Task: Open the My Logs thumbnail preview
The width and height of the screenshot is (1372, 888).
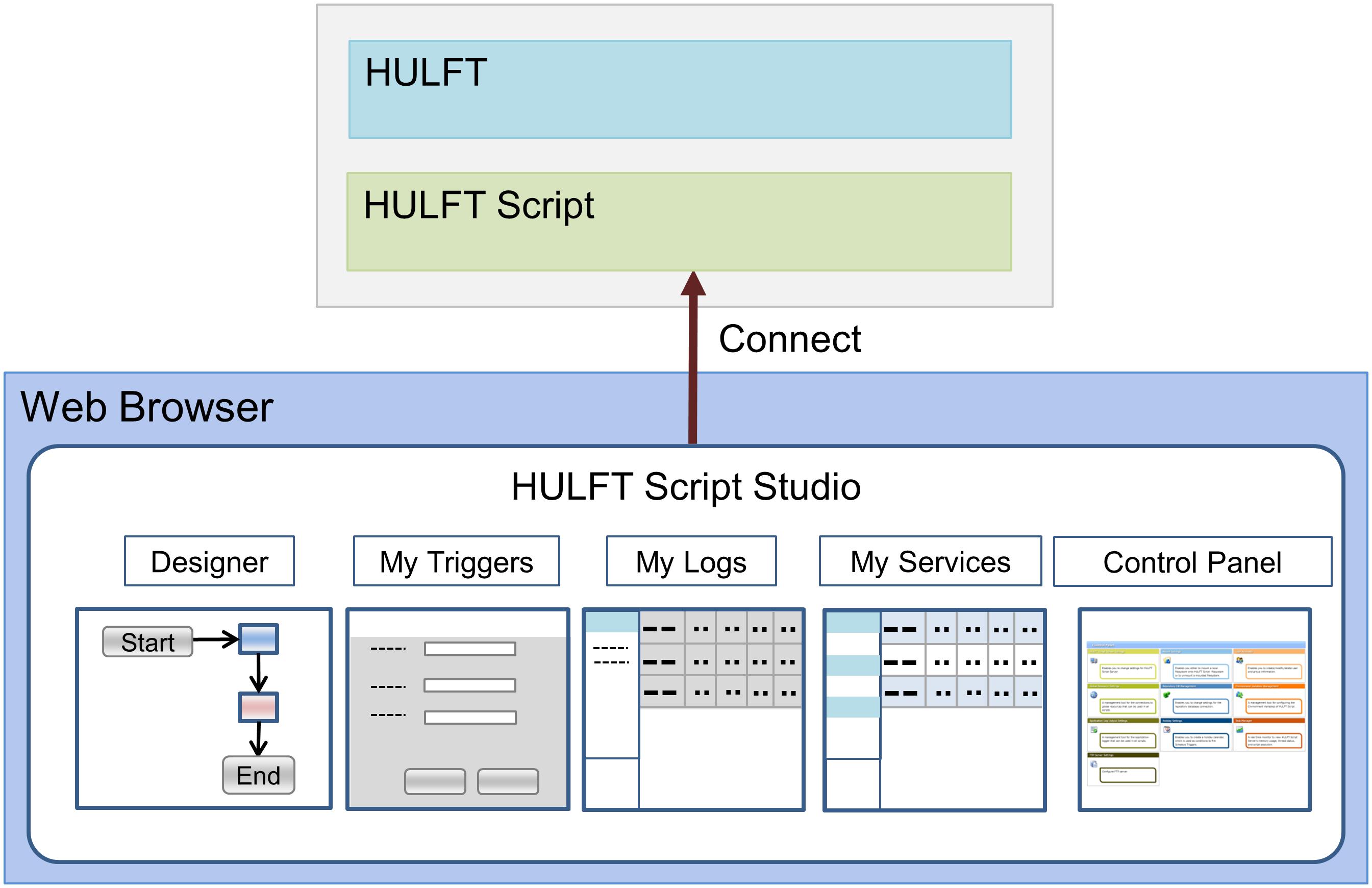Action: click(693, 710)
